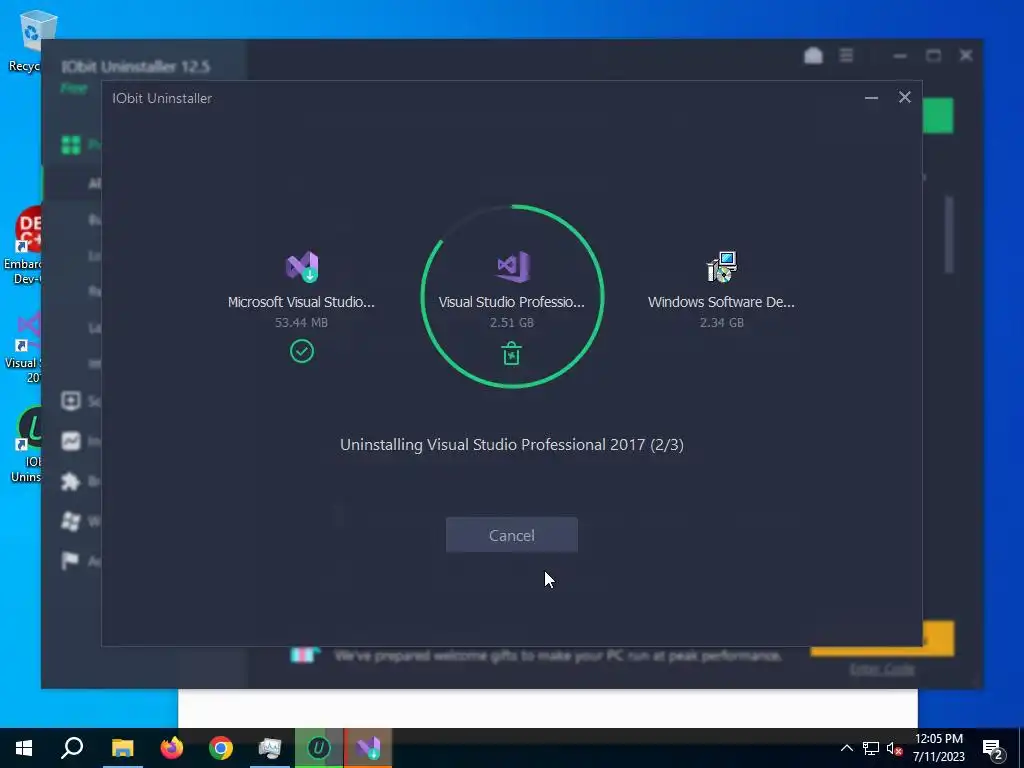Open the Windows Start menu
The width and height of the screenshot is (1024, 768).
click(x=24, y=748)
